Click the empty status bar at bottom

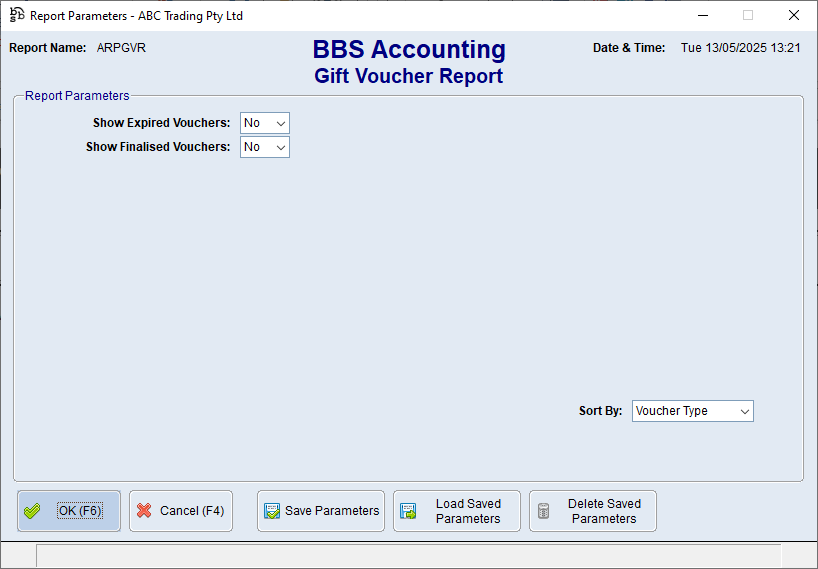(400, 556)
